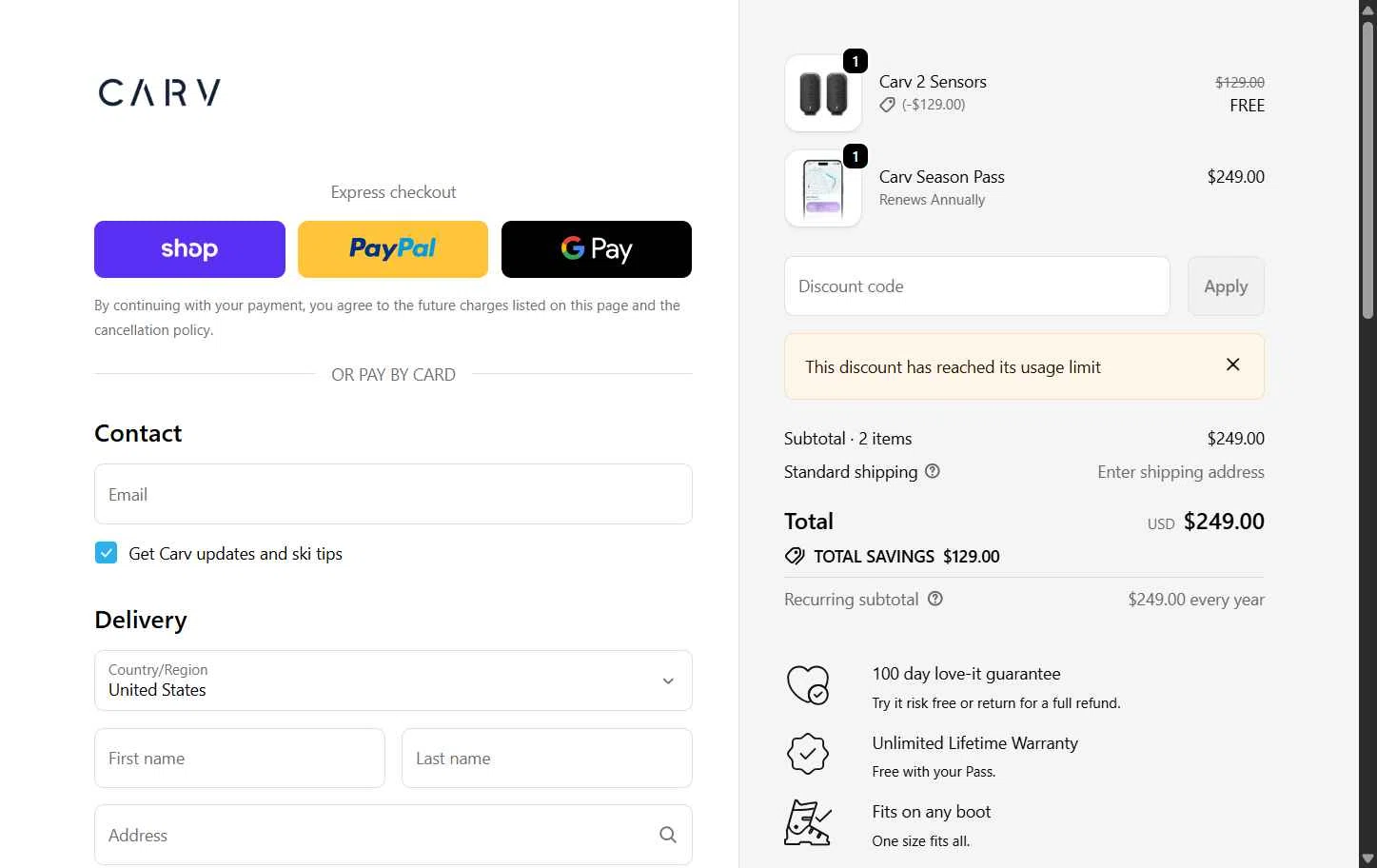Click the love-it guarantee heart icon
Screen dimensions: 1377x868
pos(808,685)
